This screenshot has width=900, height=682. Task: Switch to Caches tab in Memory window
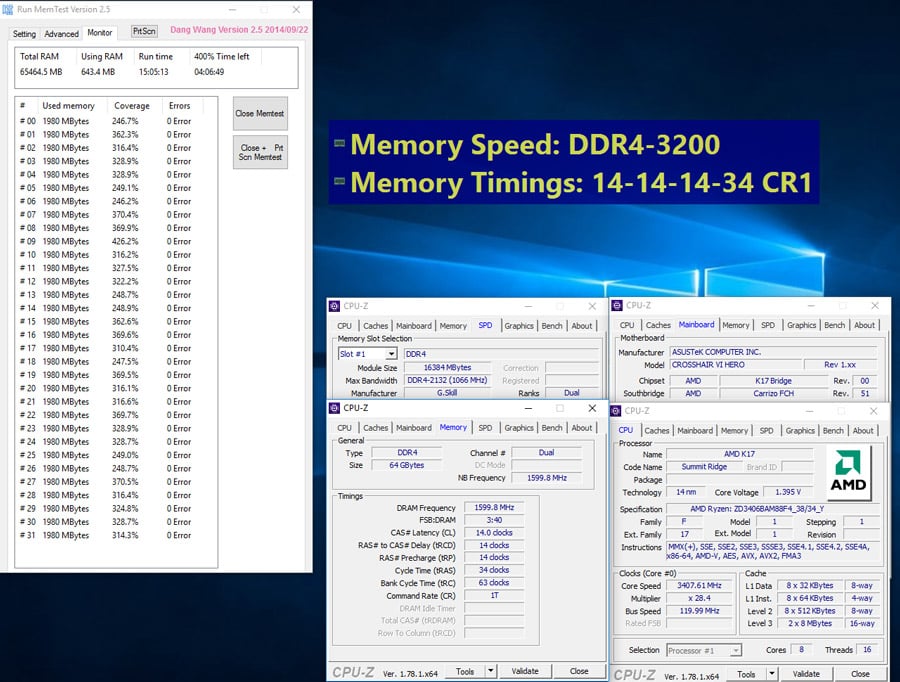[x=375, y=428]
